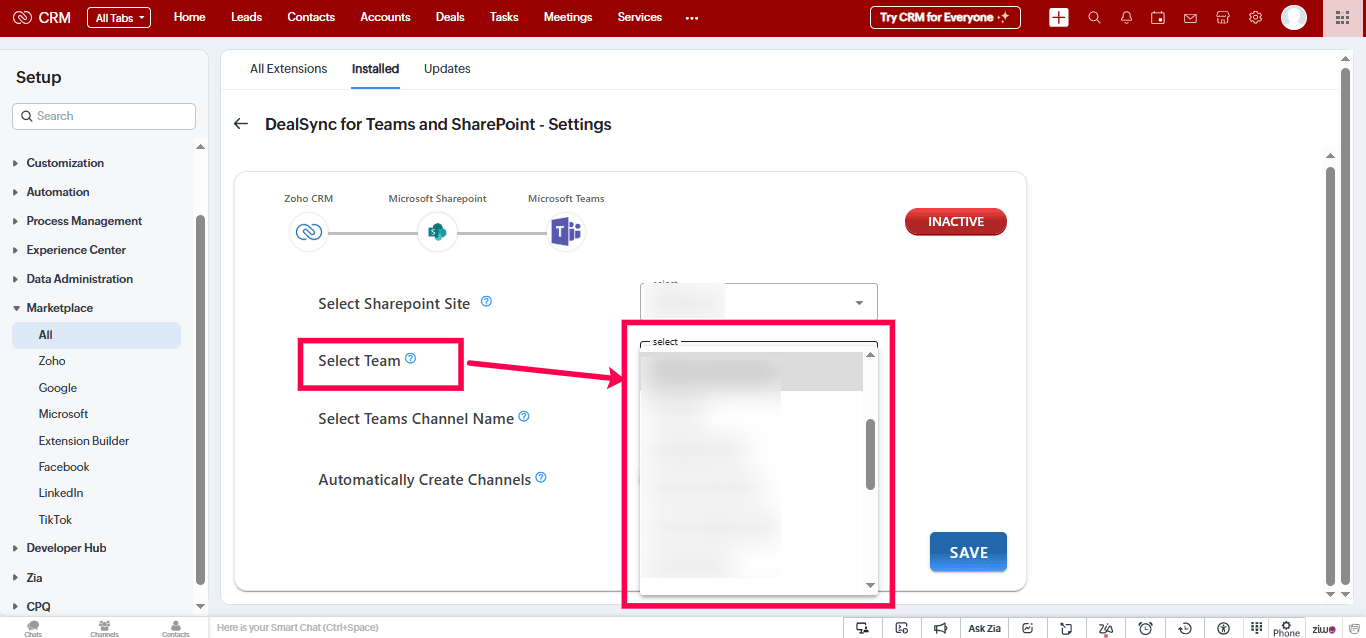Open the Marketplace store icon

1222,18
